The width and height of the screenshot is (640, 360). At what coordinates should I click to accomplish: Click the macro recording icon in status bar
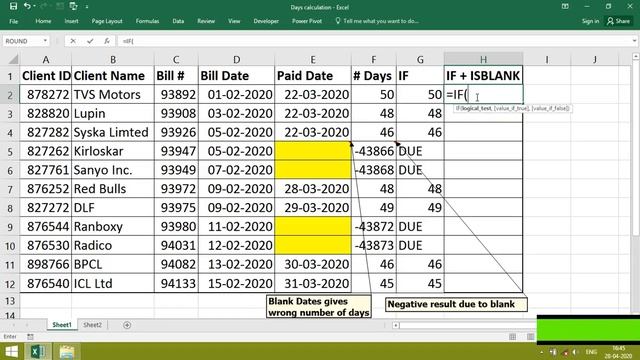(30, 337)
